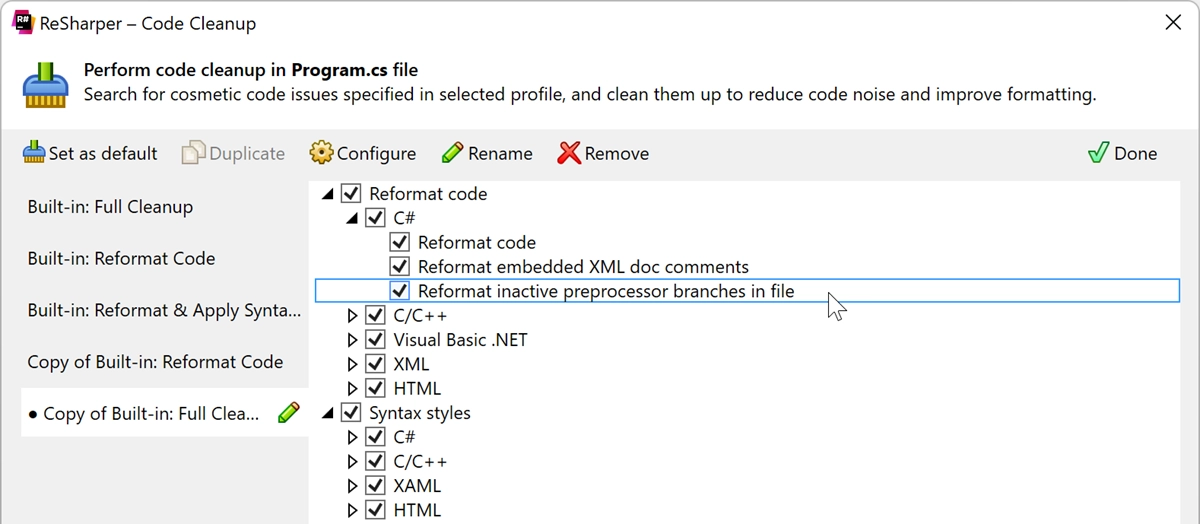Uncheck C# checkbox under Syntax styles
Screen dimensions: 1200x524
pyautogui.click(x=375, y=437)
